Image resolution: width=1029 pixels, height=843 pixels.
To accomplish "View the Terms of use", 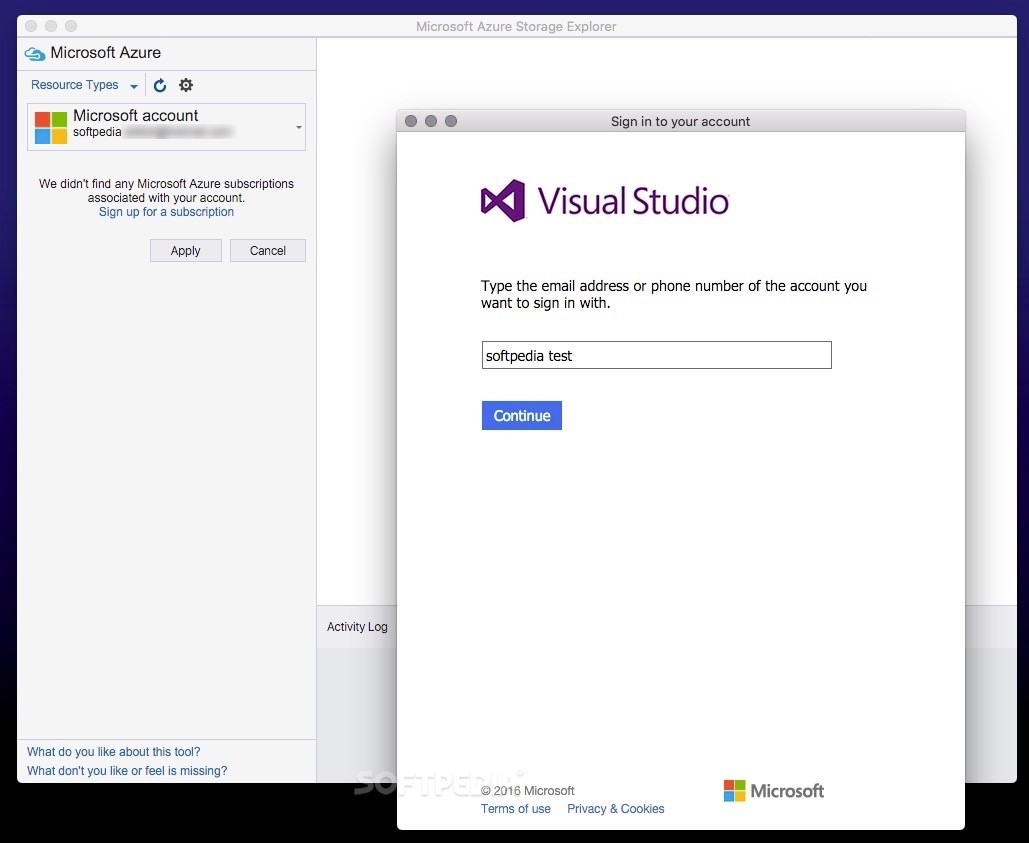I will 515,809.
